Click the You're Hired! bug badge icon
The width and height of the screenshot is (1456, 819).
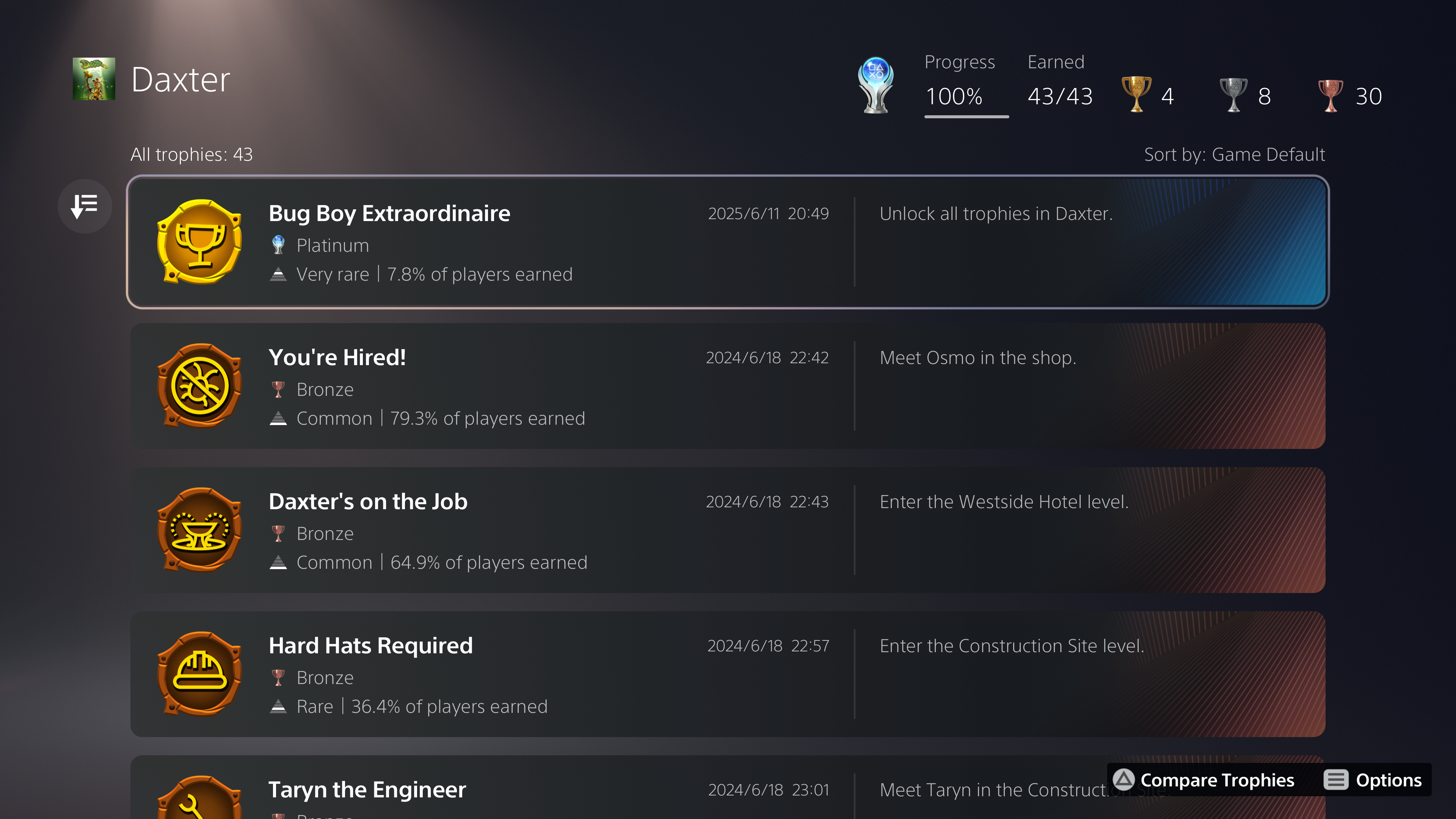click(x=199, y=386)
